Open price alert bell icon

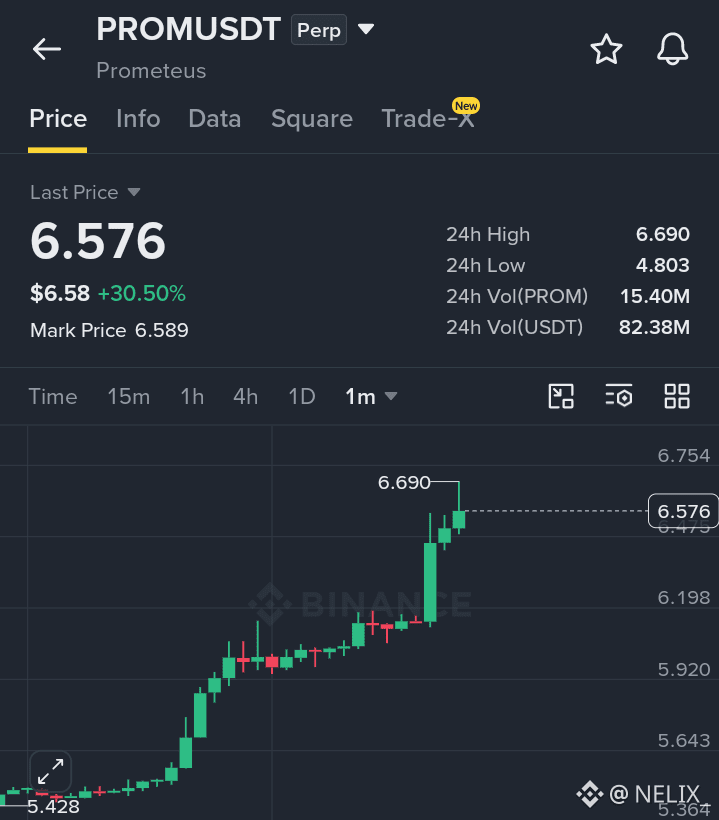tap(672, 49)
